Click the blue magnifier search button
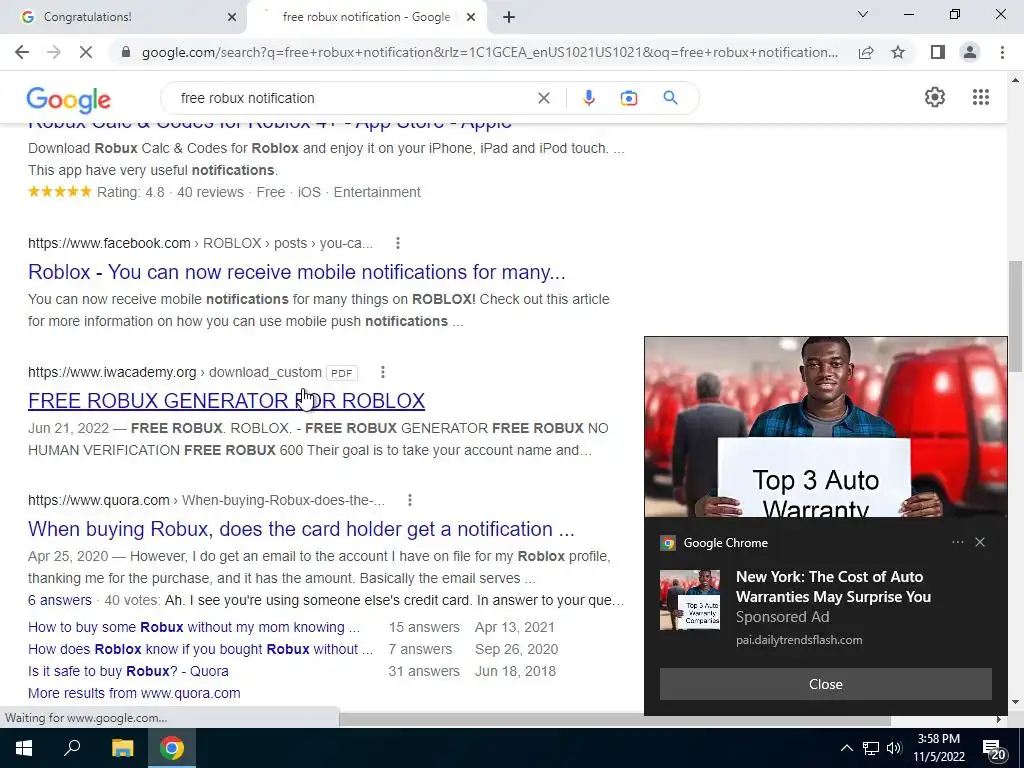Viewport: 1024px width, 768px height. pos(670,98)
